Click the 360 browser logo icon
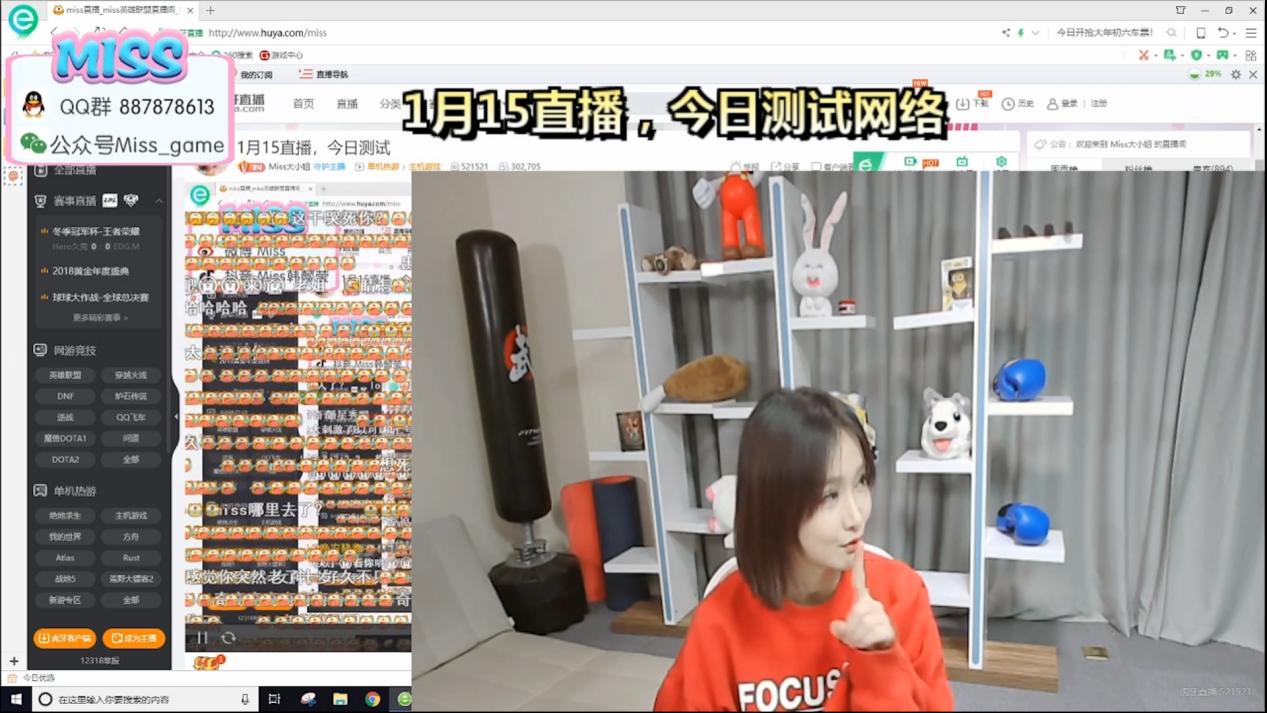Viewport: 1267px width, 713px height. point(23,19)
